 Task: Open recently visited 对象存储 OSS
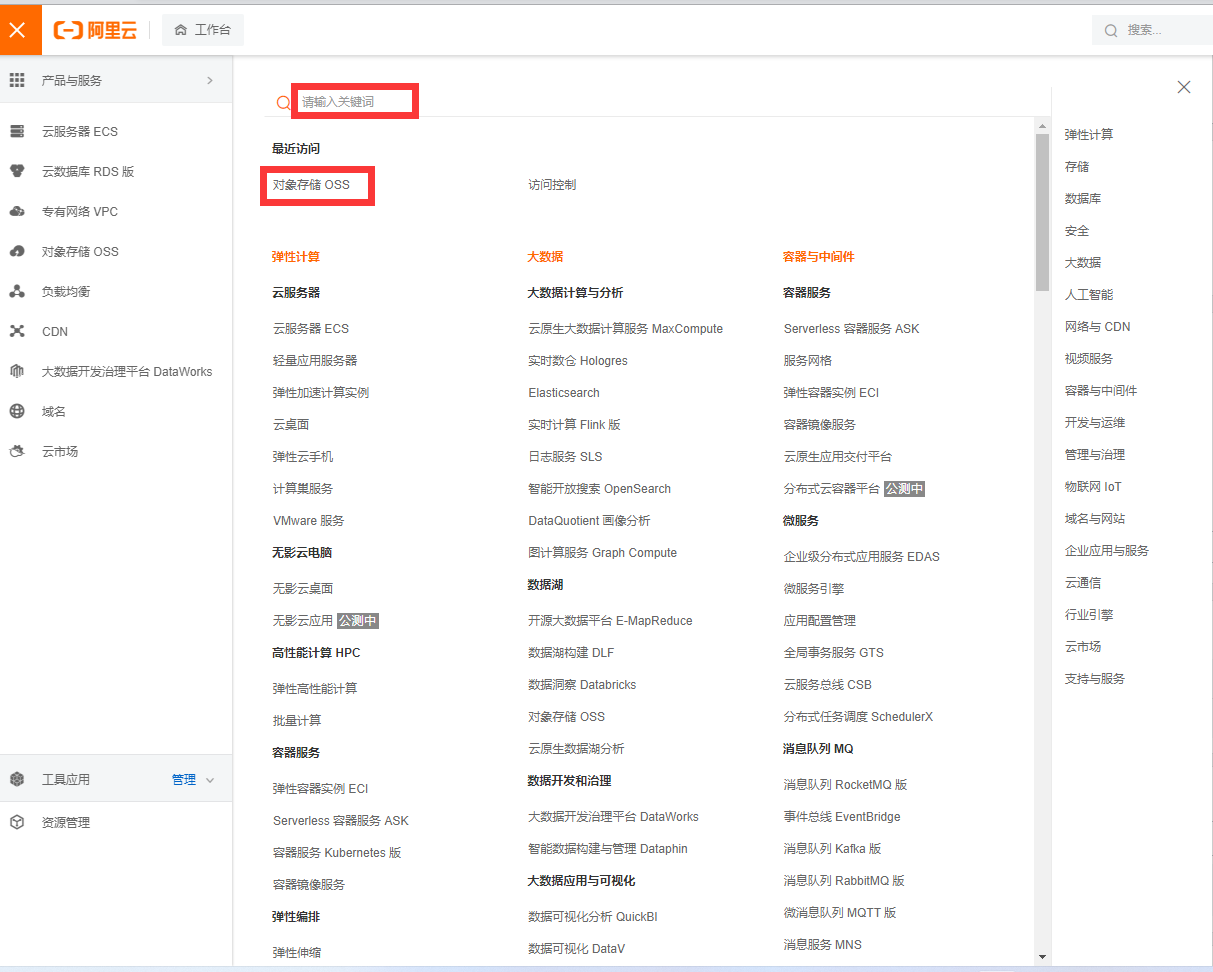coord(311,185)
